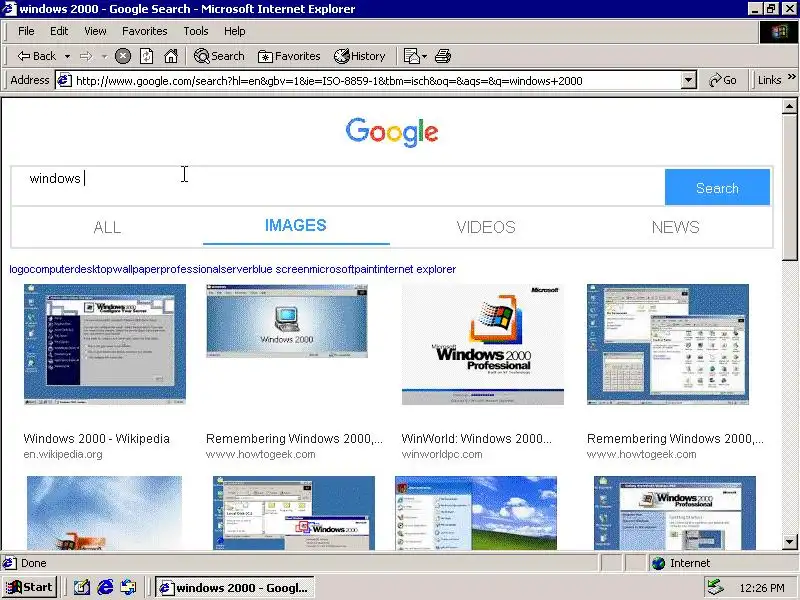This screenshot has height=600, width=800.
Task: Open the Search pane from the toolbar
Action: 219,56
